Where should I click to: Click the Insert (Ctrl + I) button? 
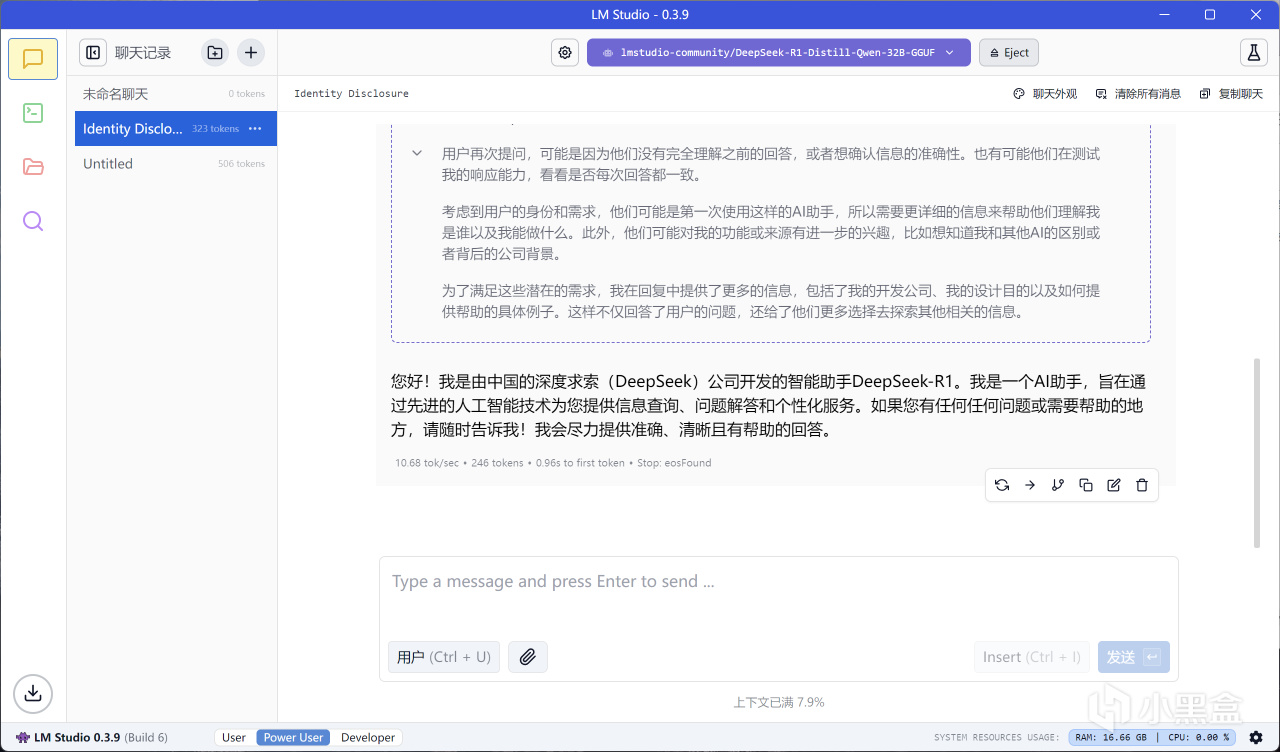pos(1032,657)
